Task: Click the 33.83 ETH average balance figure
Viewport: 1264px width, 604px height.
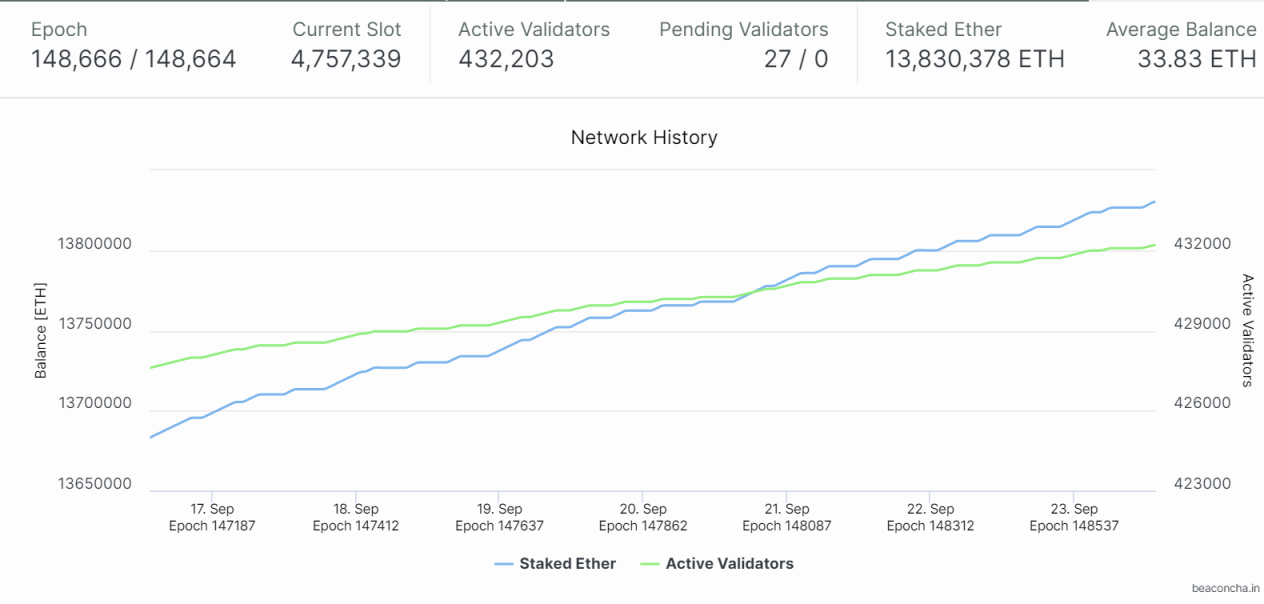Action: 1196,60
